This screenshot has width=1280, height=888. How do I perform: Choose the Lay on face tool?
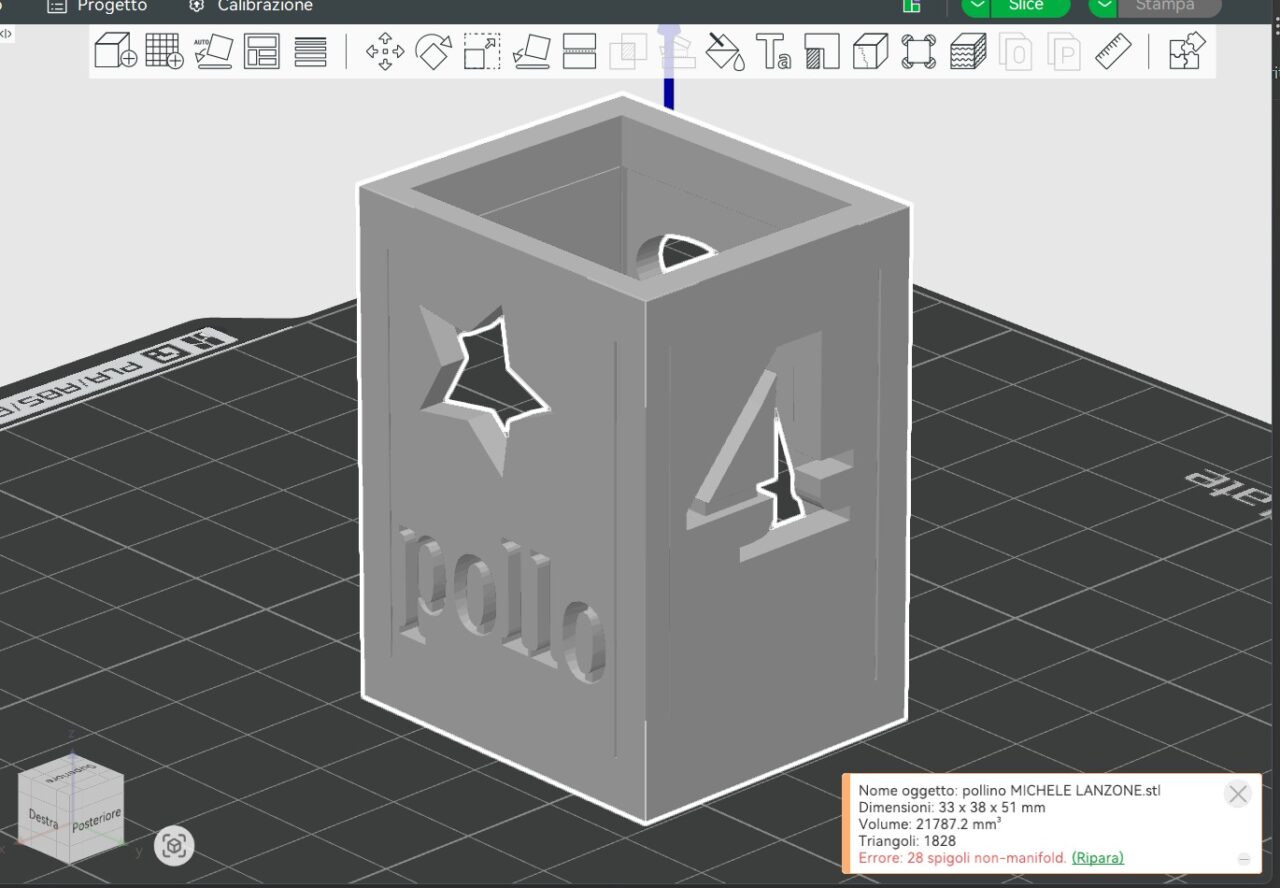[x=531, y=51]
